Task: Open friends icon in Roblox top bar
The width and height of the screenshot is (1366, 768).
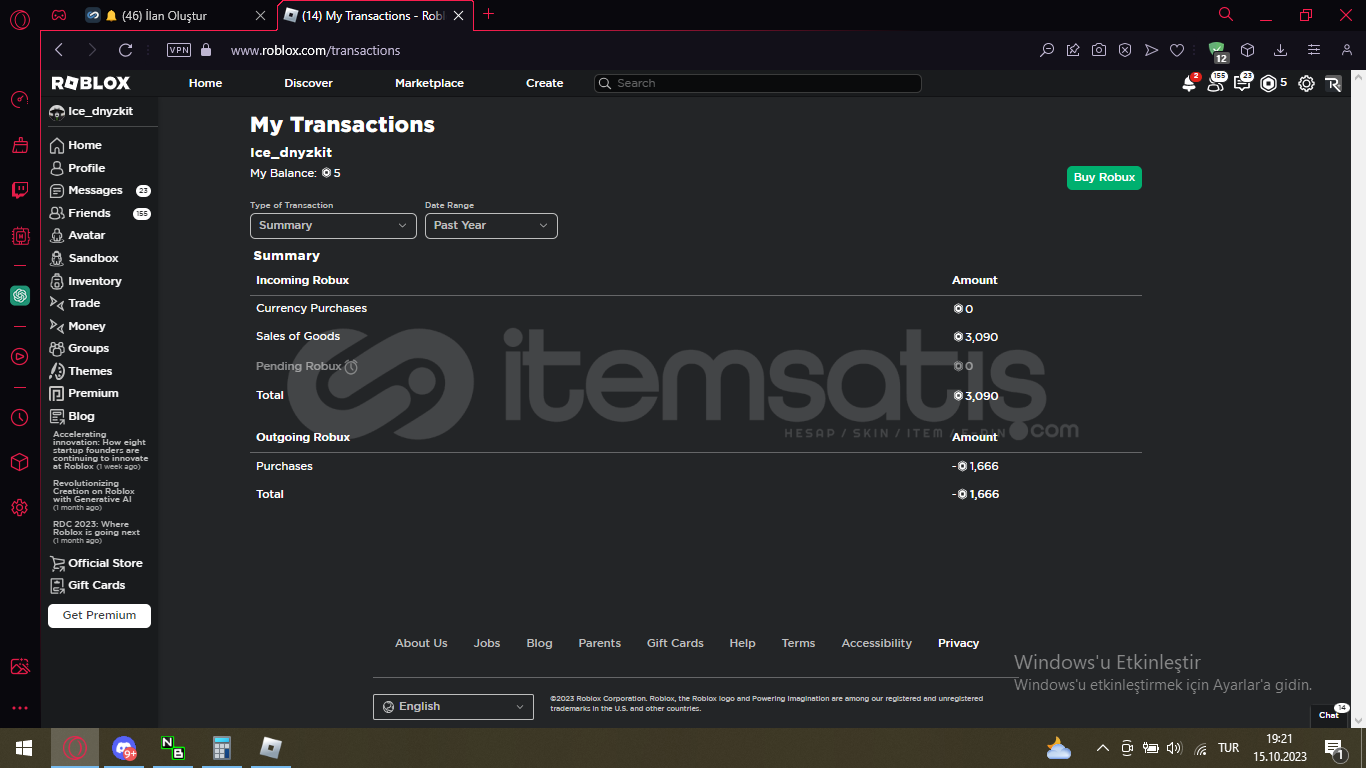Action: [1215, 84]
